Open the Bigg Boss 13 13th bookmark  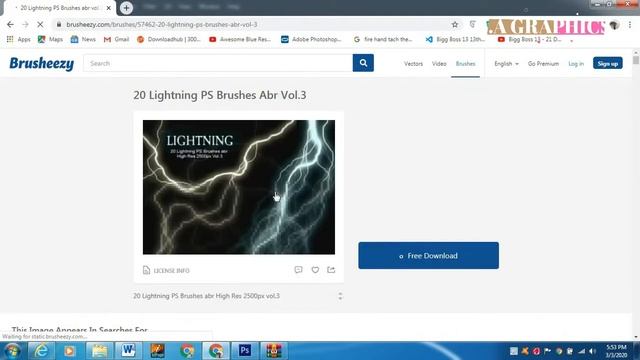click(455, 39)
